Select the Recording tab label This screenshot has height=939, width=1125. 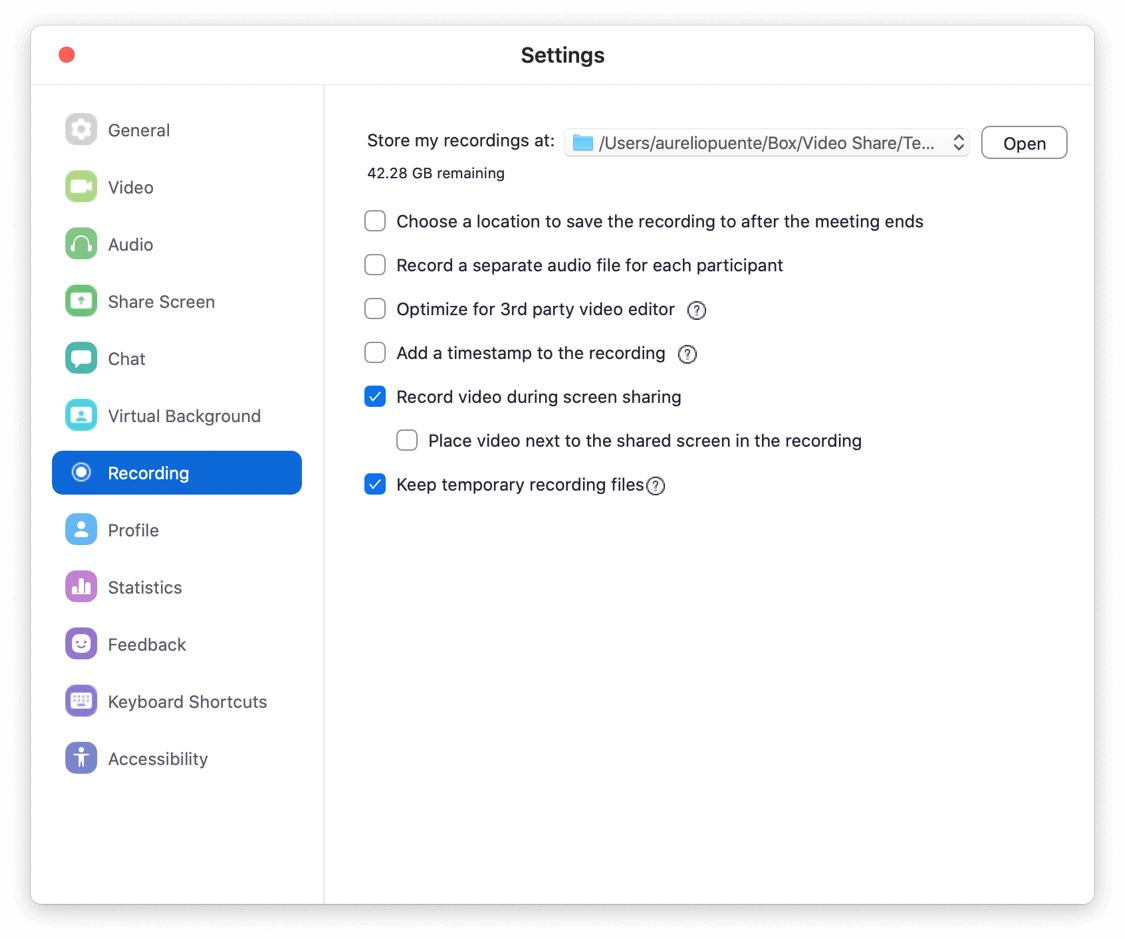149,473
